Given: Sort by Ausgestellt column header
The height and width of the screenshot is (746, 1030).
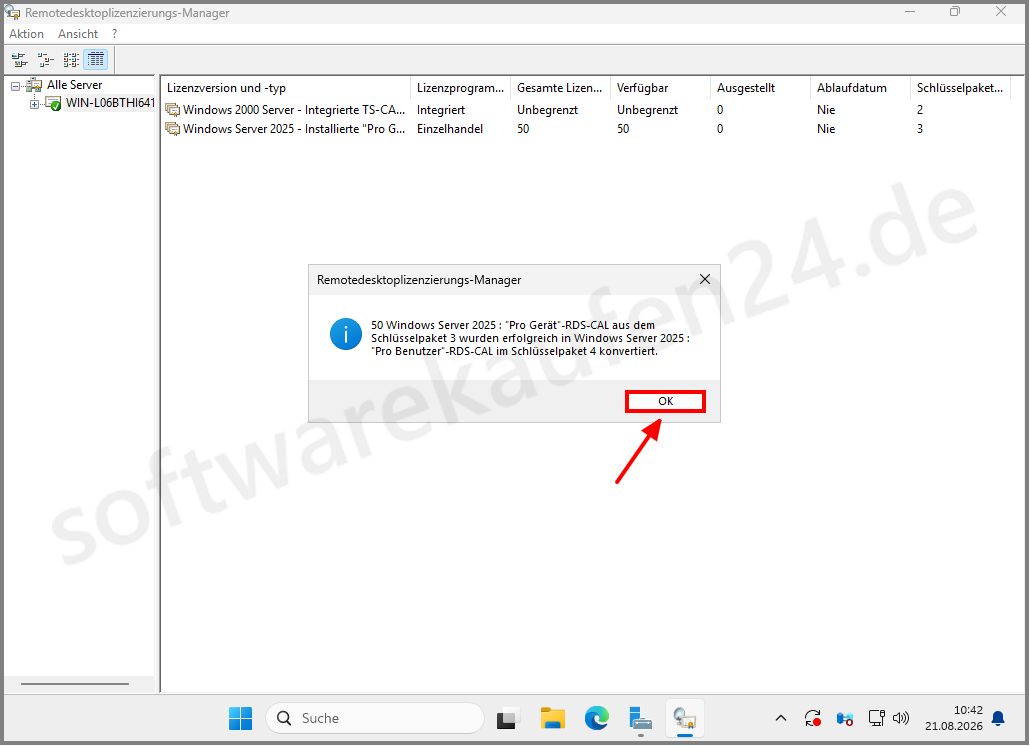Looking at the screenshot, I should tap(761, 88).
